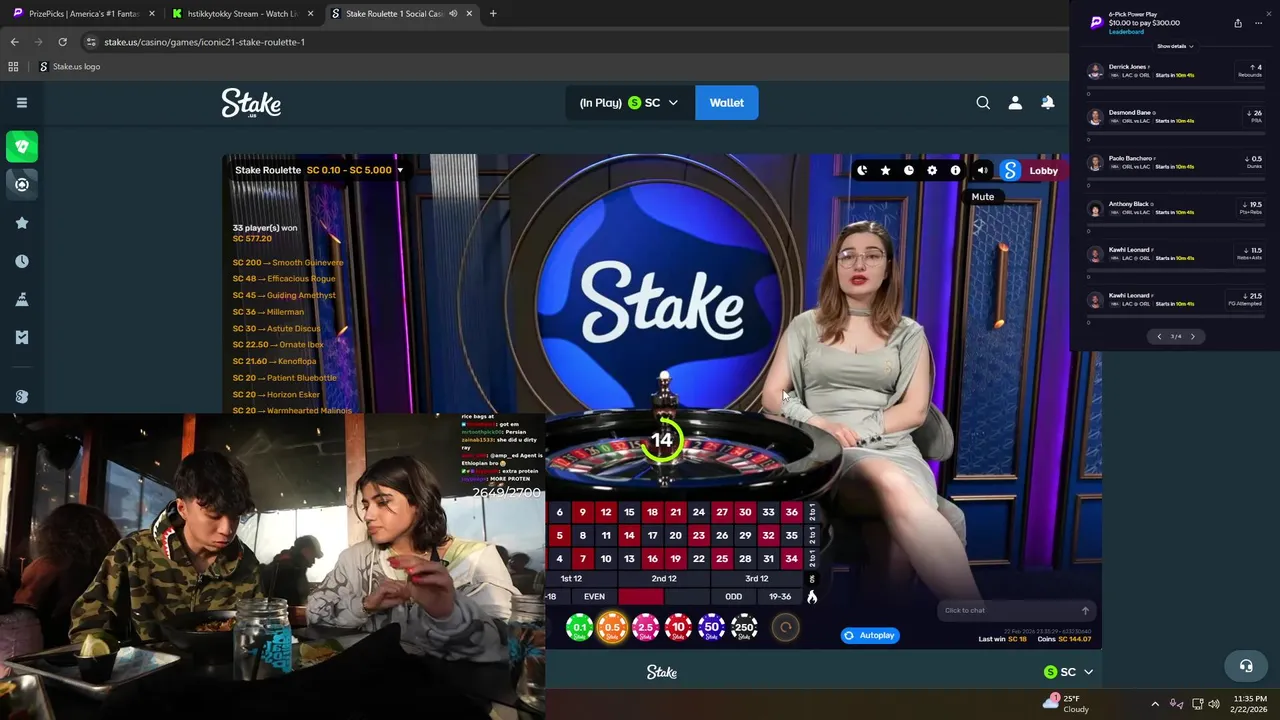Open recent clock icon in left sidebar
This screenshot has width=1280, height=720.
[x=22, y=261]
